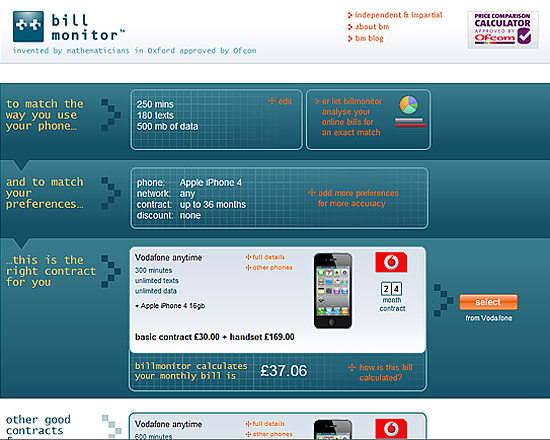The image size is (550, 440).
Task: Click the '250 mins' usage text
Action: (155, 104)
